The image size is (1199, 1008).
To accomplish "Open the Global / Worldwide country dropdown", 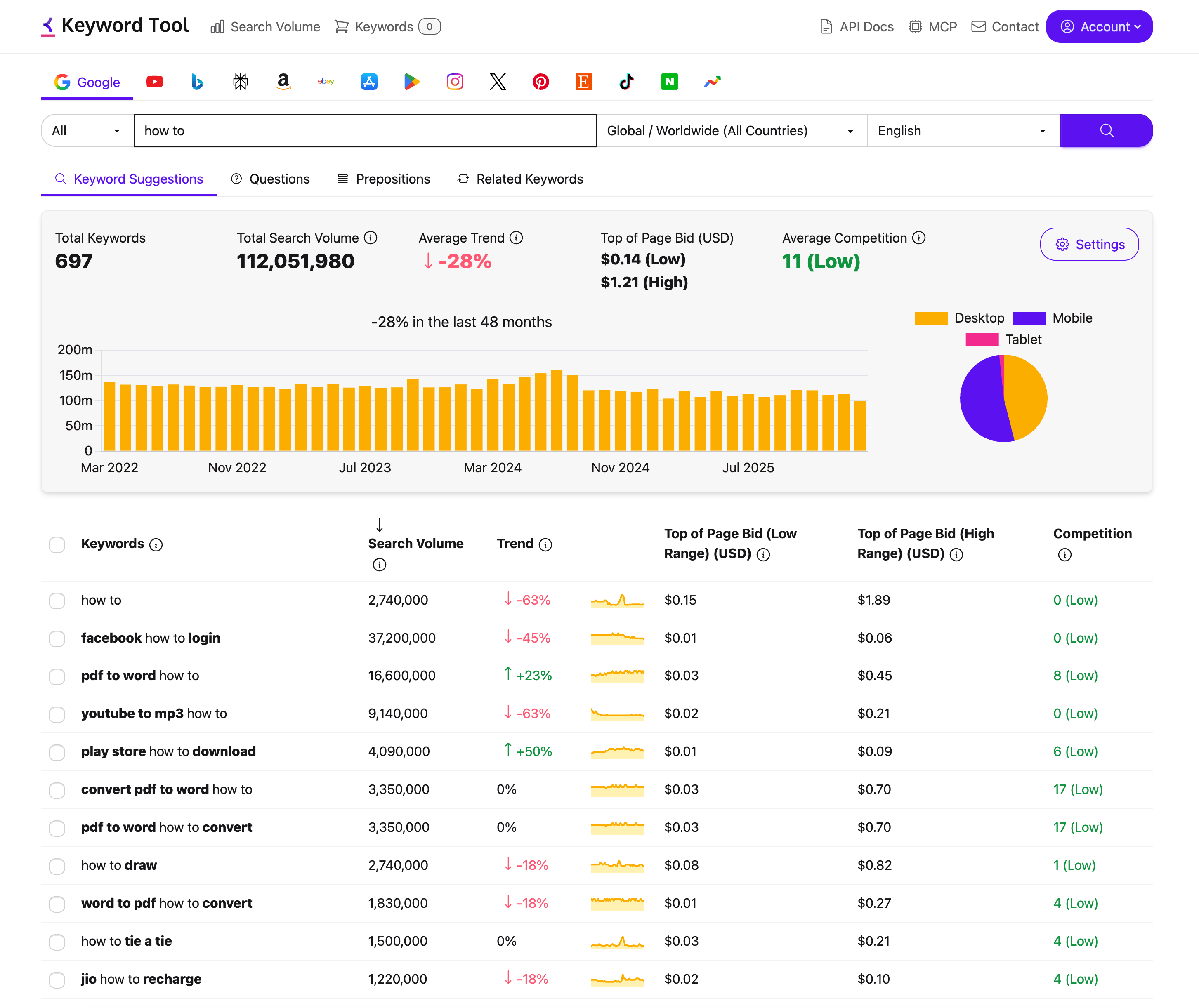I will click(x=732, y=130).
